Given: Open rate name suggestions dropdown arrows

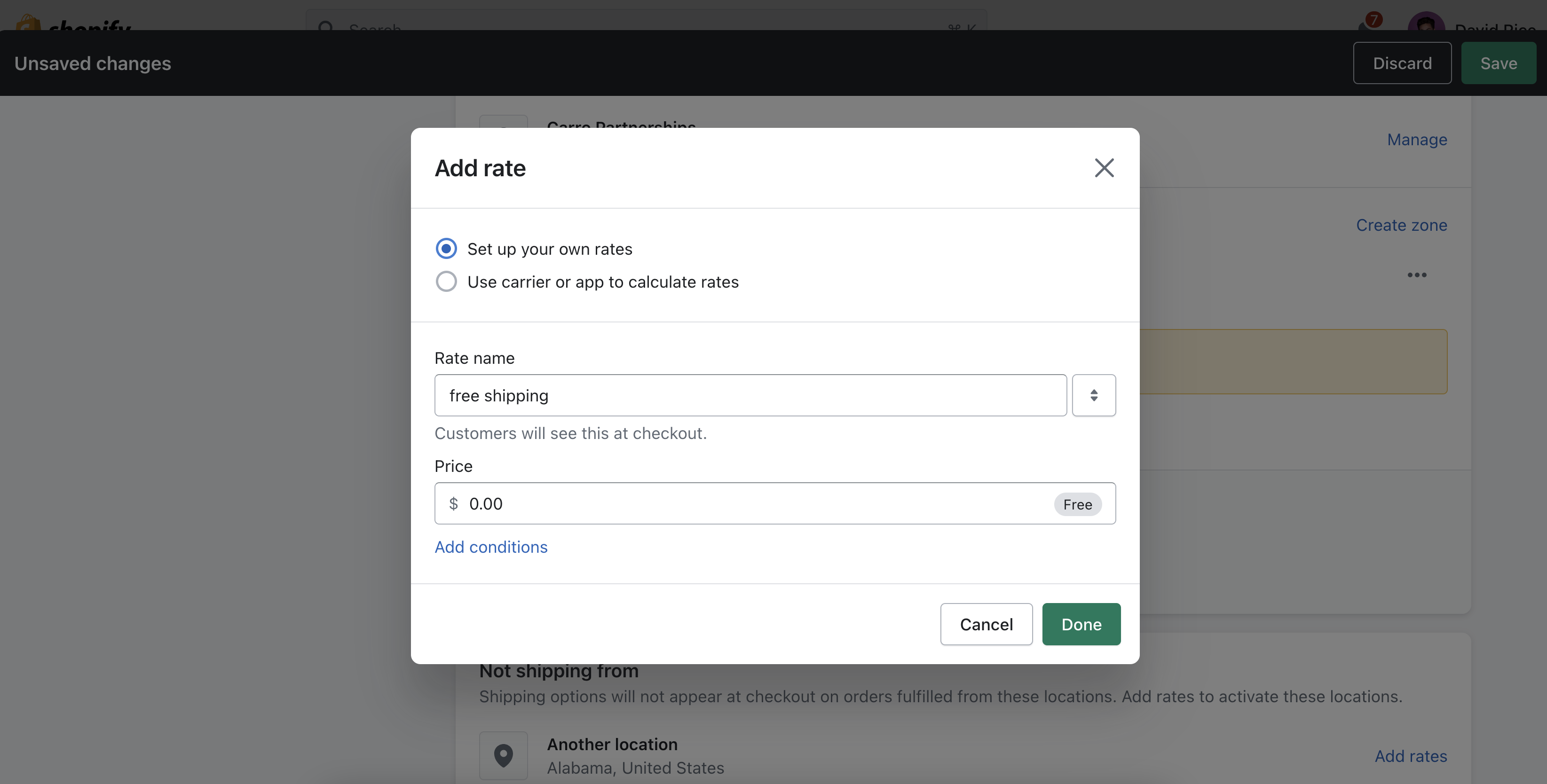Looking at the screenshot, I should pyautogui.click(x=1094, y=396).
